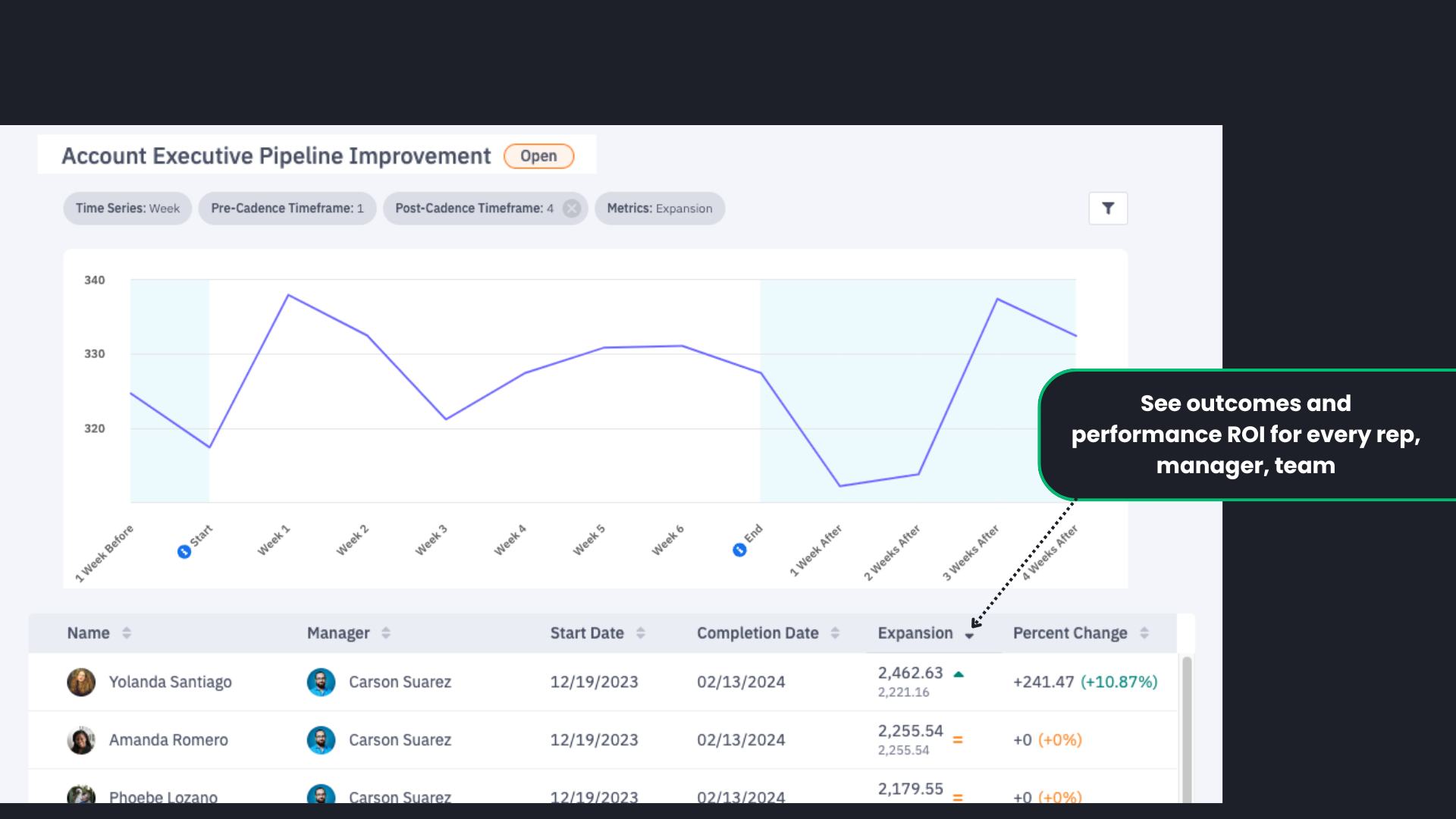
Task: Click the Open status badge
Action: pos(538,156)
